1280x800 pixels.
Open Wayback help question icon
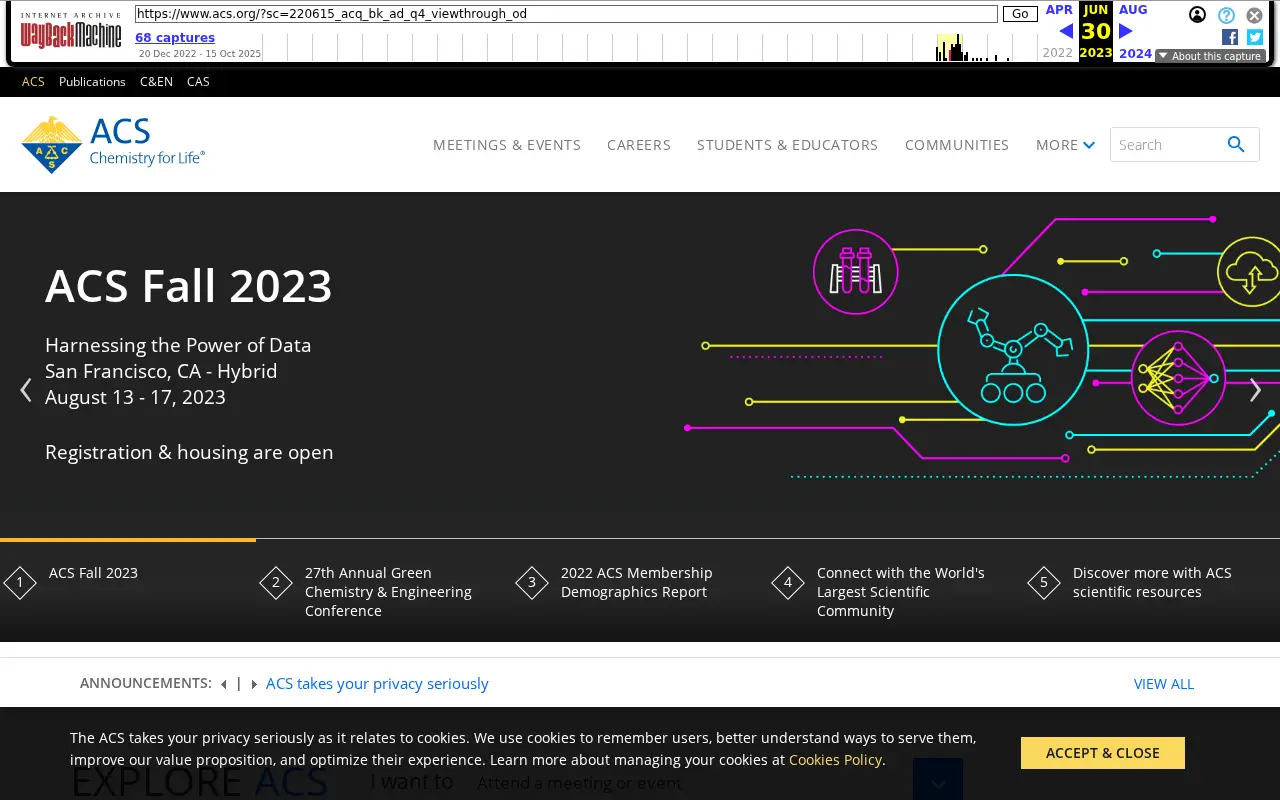click(x=1226, y=15)
